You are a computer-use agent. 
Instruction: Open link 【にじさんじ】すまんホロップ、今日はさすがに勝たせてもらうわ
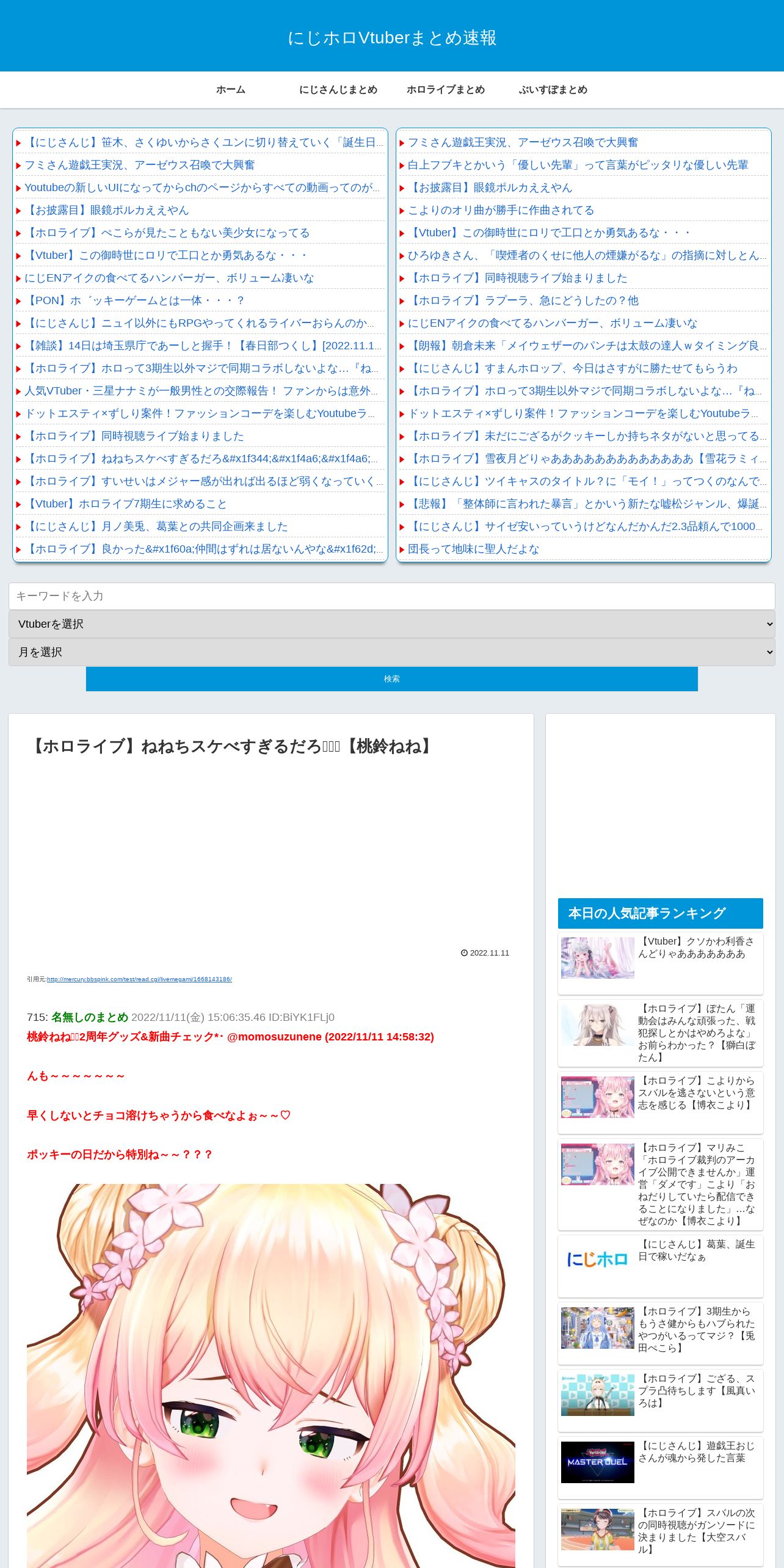(573, 368)
